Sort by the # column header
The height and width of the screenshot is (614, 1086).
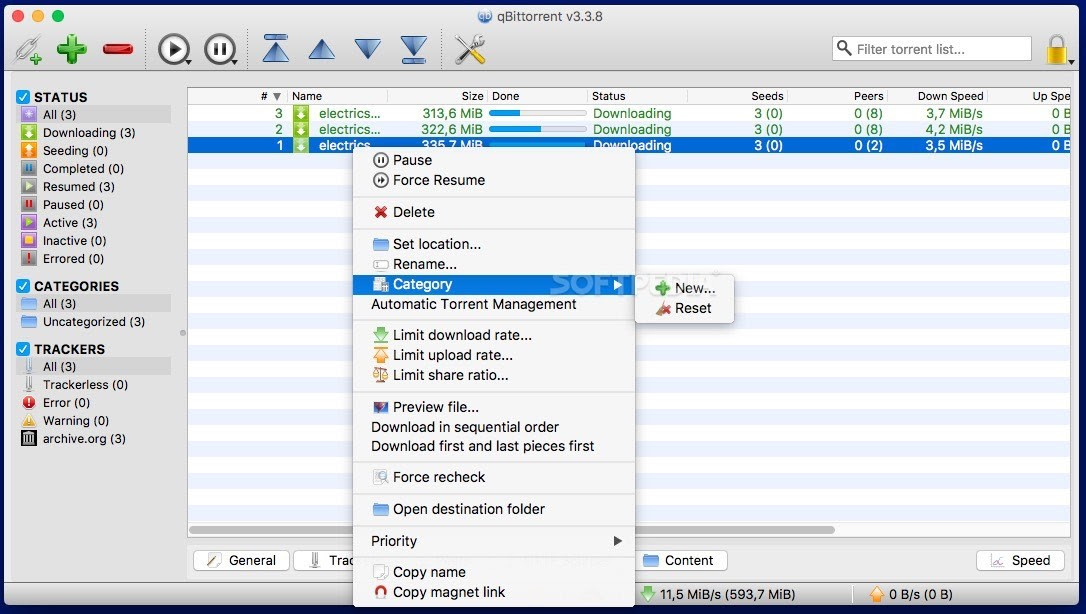(237, 96)
